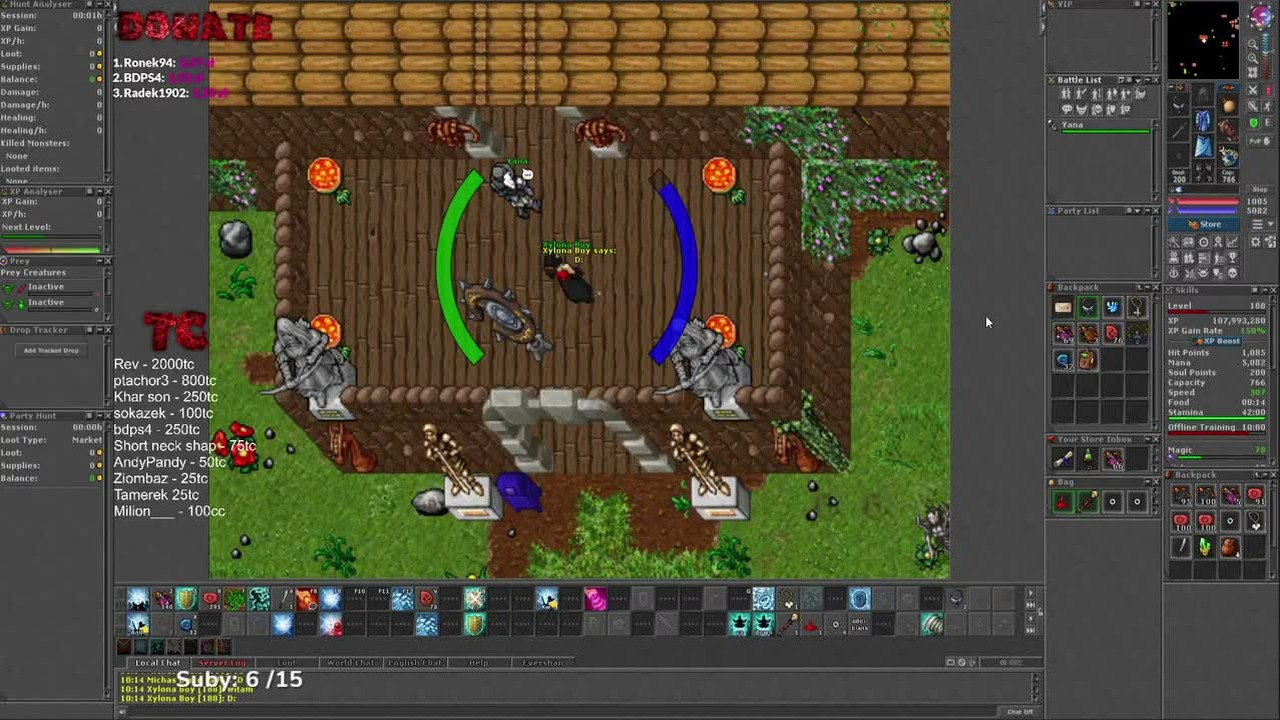Open the in-game Store

coord(1204,224)
